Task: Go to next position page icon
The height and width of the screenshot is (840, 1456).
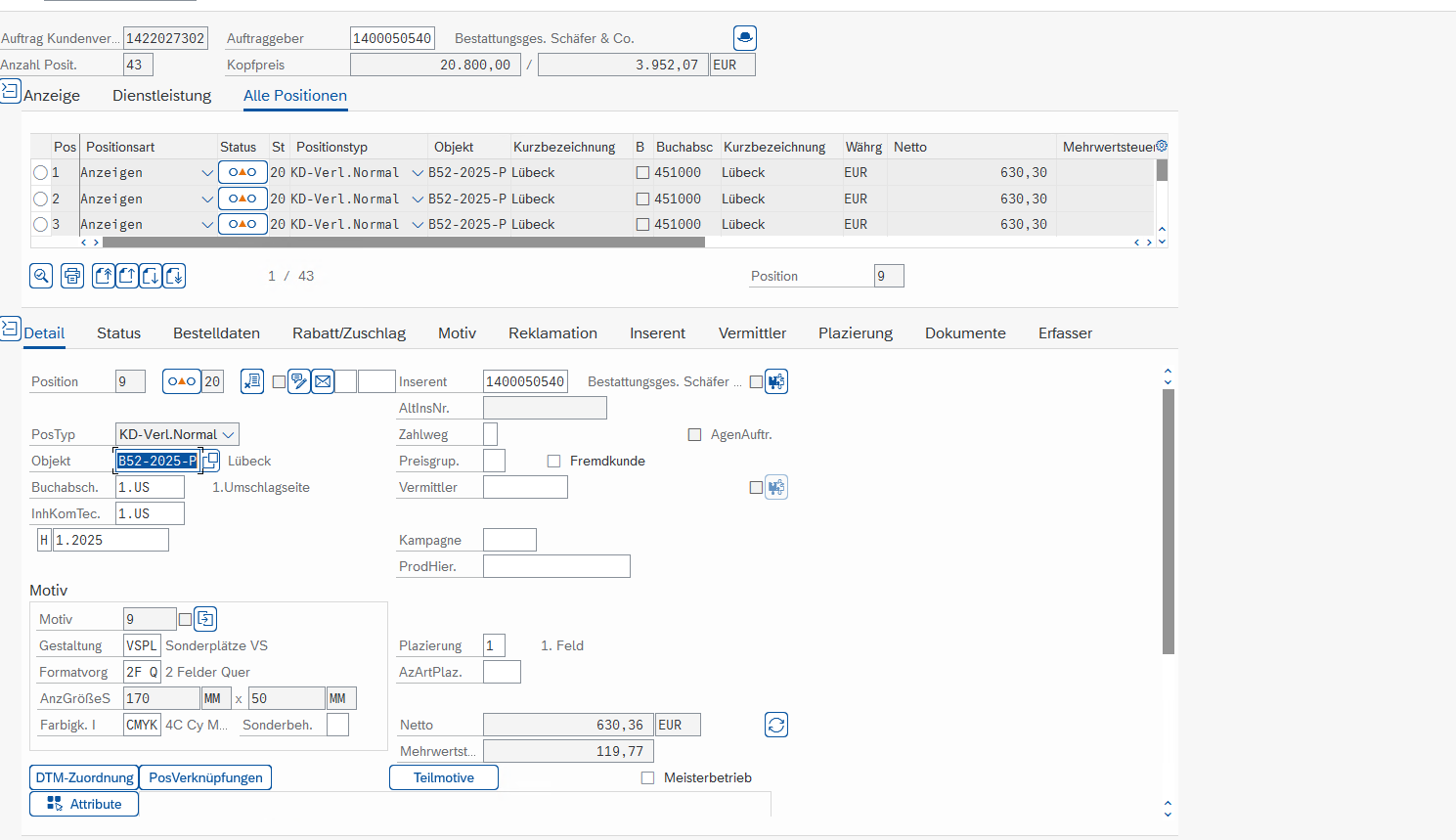Action: (151, 276)
